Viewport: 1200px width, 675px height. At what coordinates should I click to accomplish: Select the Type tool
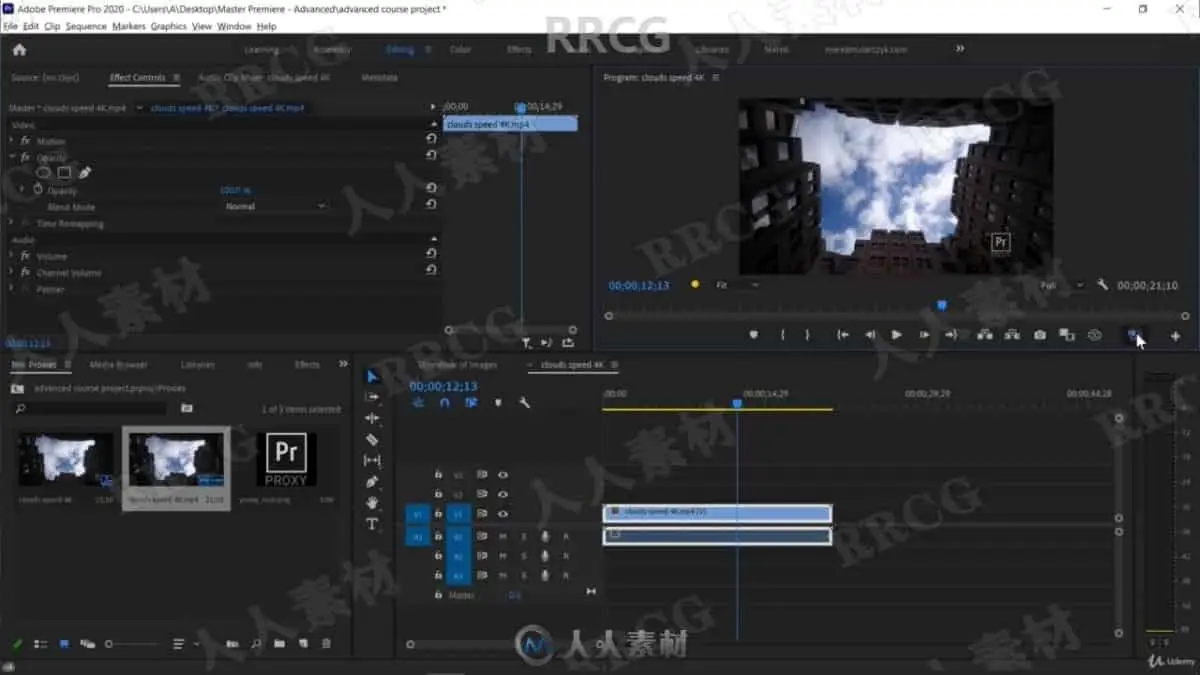click(x=372, y=524)
